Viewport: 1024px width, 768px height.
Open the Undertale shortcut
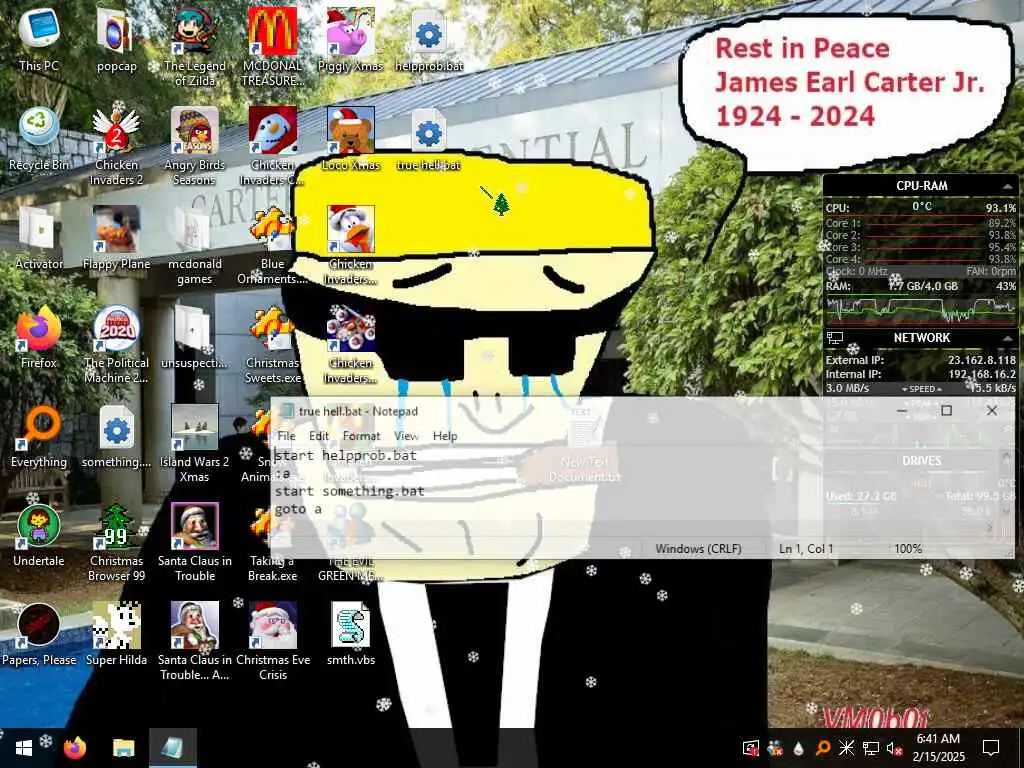39,536
